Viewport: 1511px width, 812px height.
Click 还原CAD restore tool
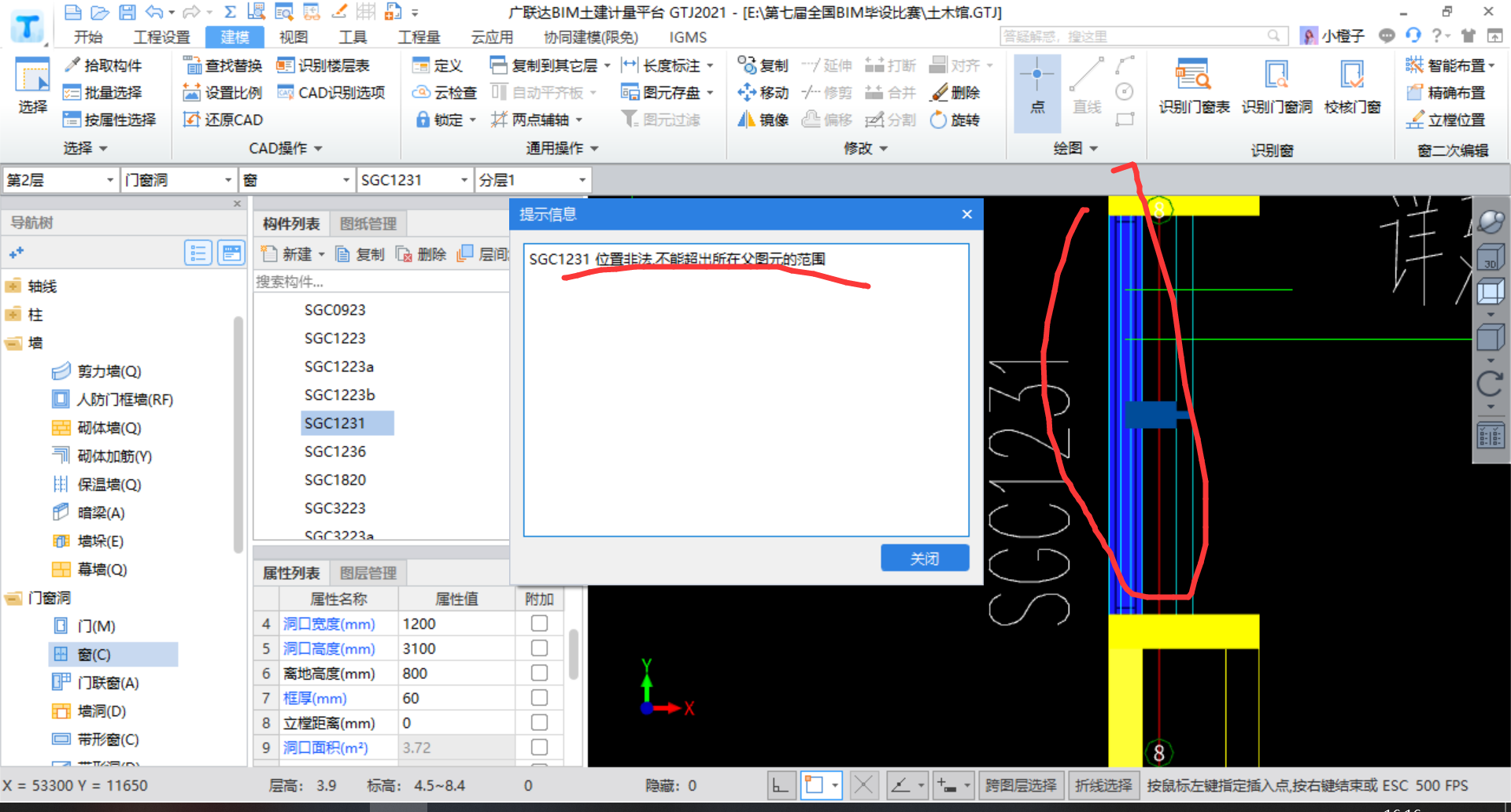[223, 120]
